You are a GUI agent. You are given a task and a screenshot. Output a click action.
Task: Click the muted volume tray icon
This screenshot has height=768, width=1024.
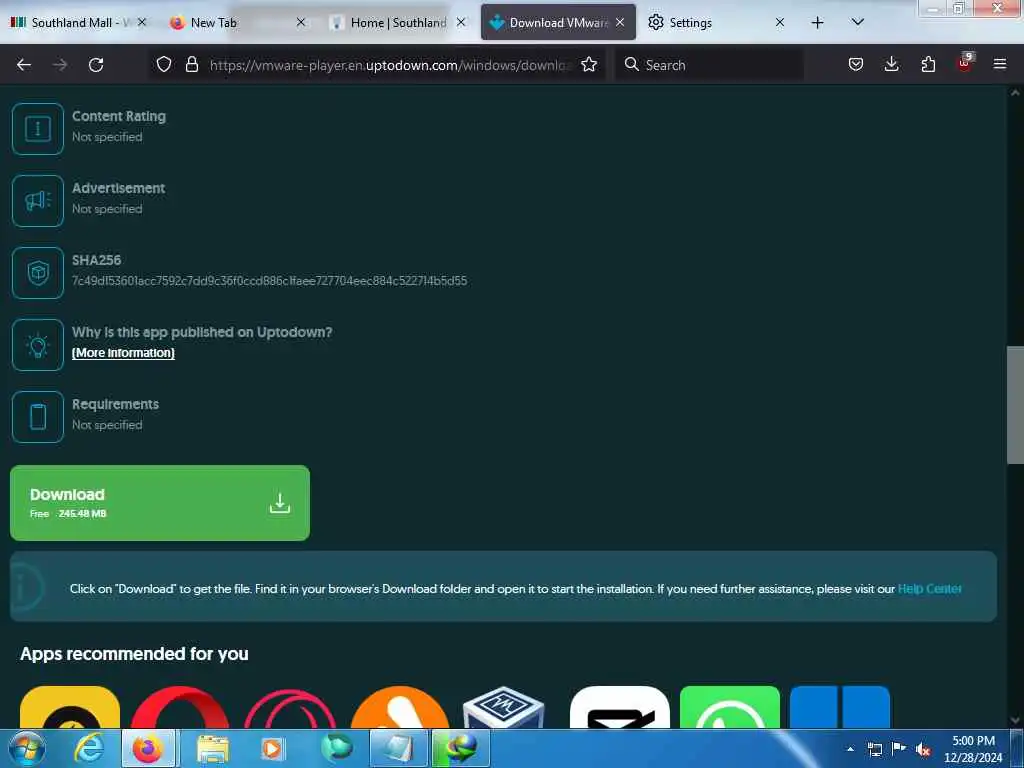923,750
